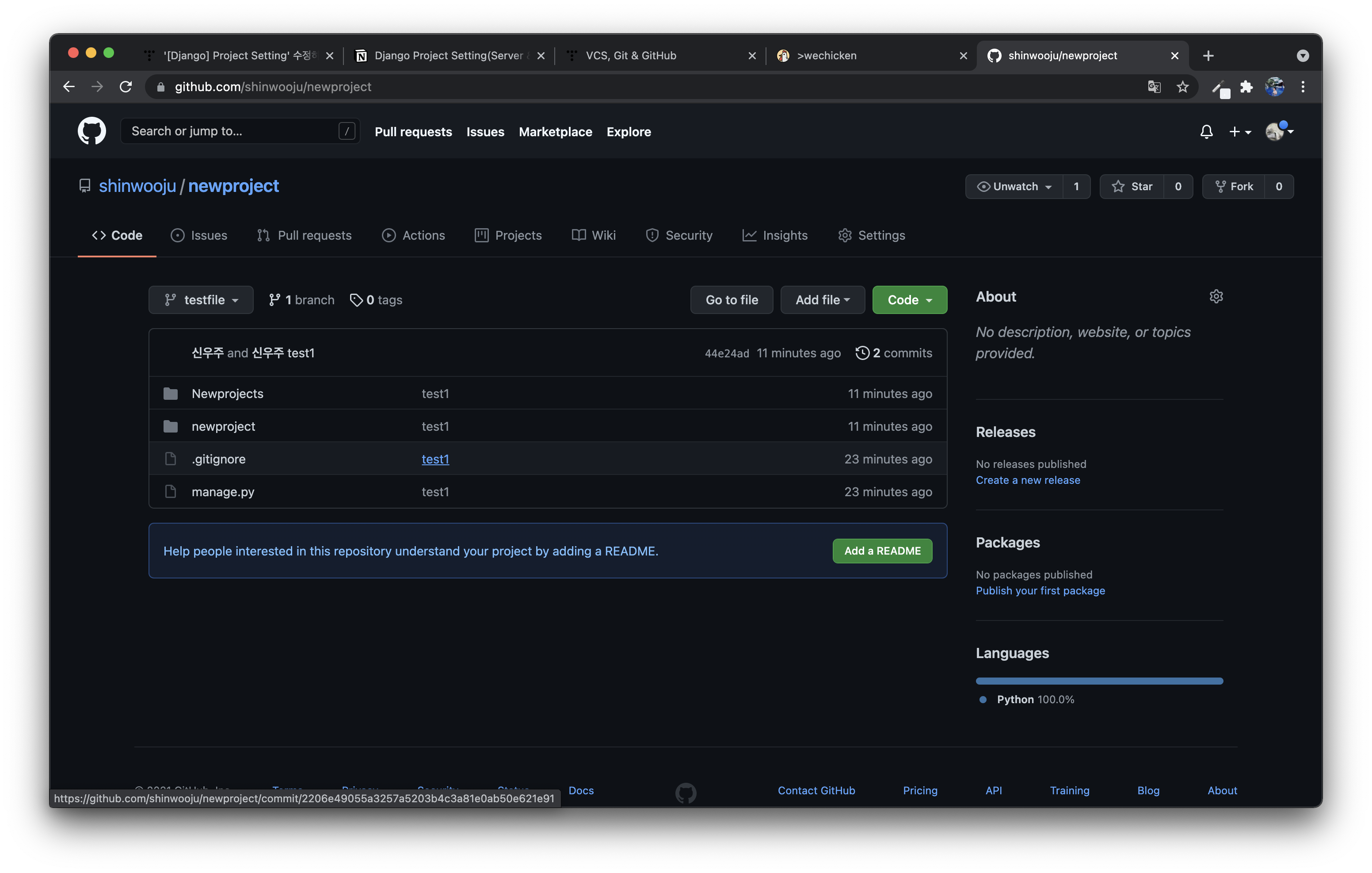This screenshot has height=873, width=1372.
Task: Open the translate page icon
Action: [1154, 87]
